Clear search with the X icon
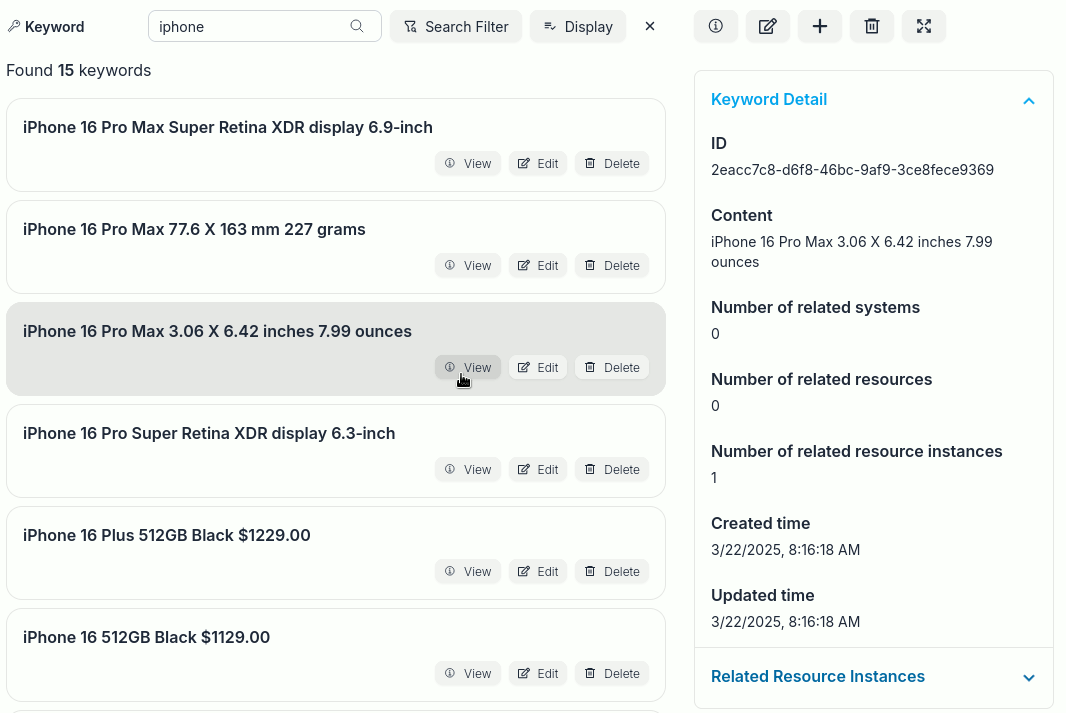The height and width of the screenshot is (713, 1066). (650, 27)
